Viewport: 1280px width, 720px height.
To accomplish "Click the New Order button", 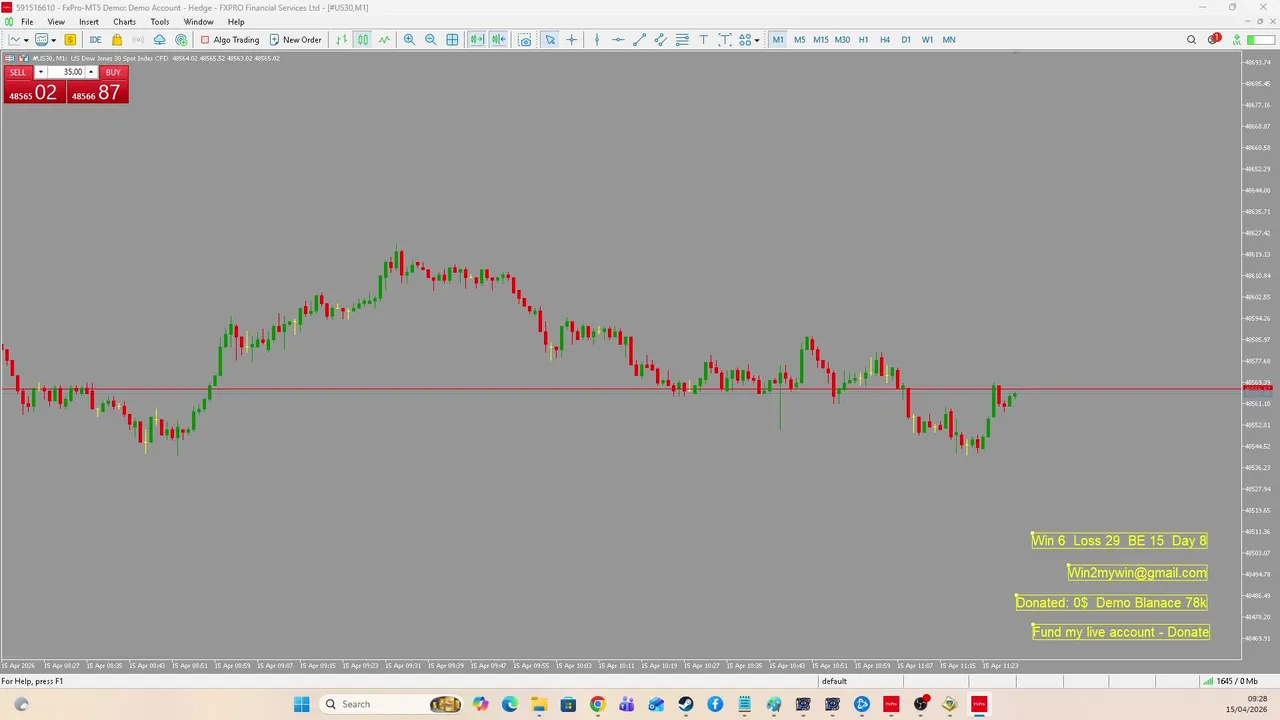I will pyautogui.click(x=296, y=40).
